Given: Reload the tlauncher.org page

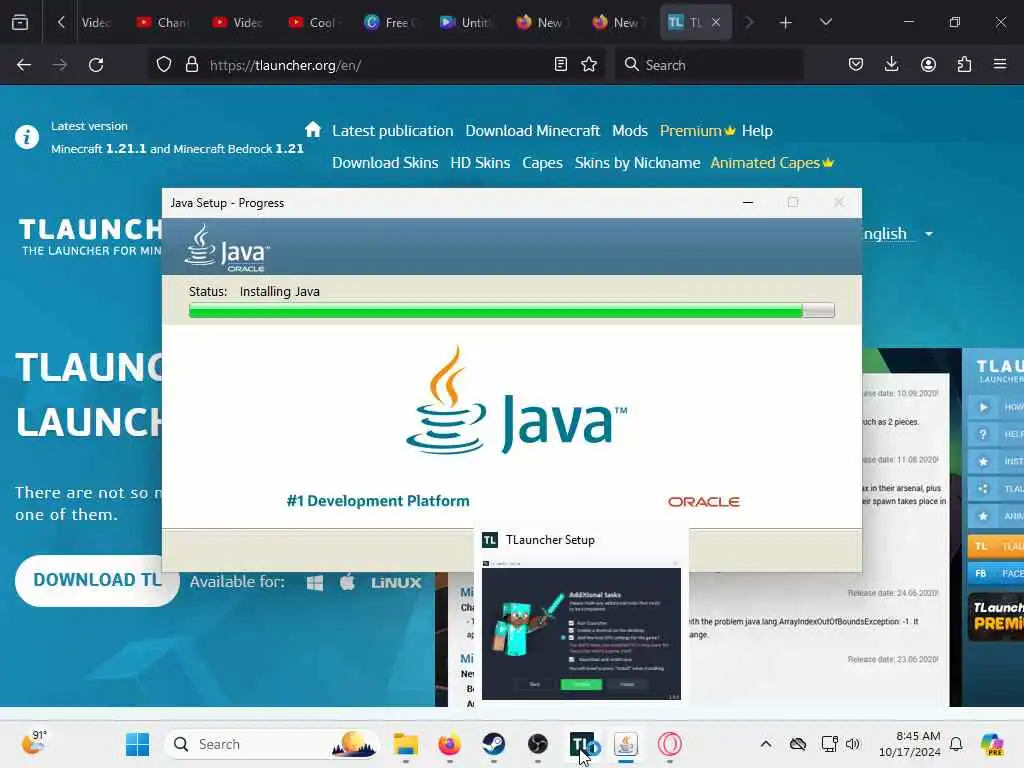Looking at the screenshot, I should click(x=96, y=65).
